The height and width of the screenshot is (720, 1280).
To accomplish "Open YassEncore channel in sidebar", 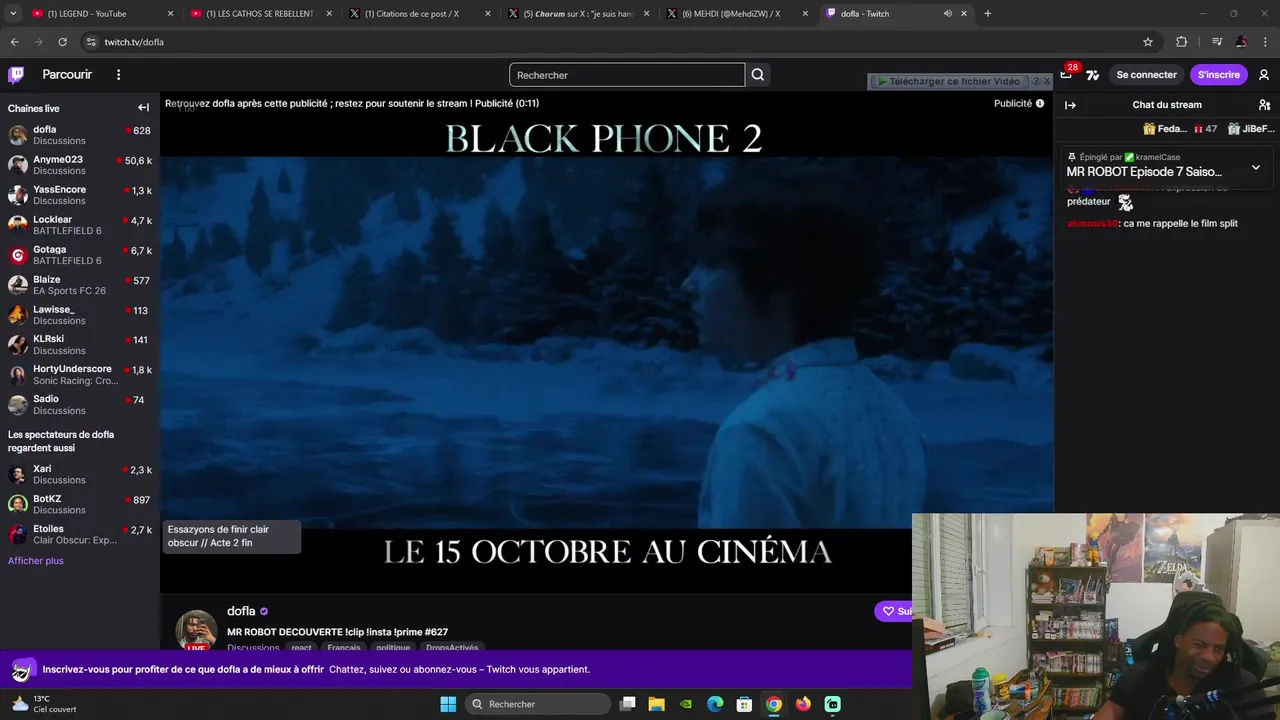I will pos(80,195).
